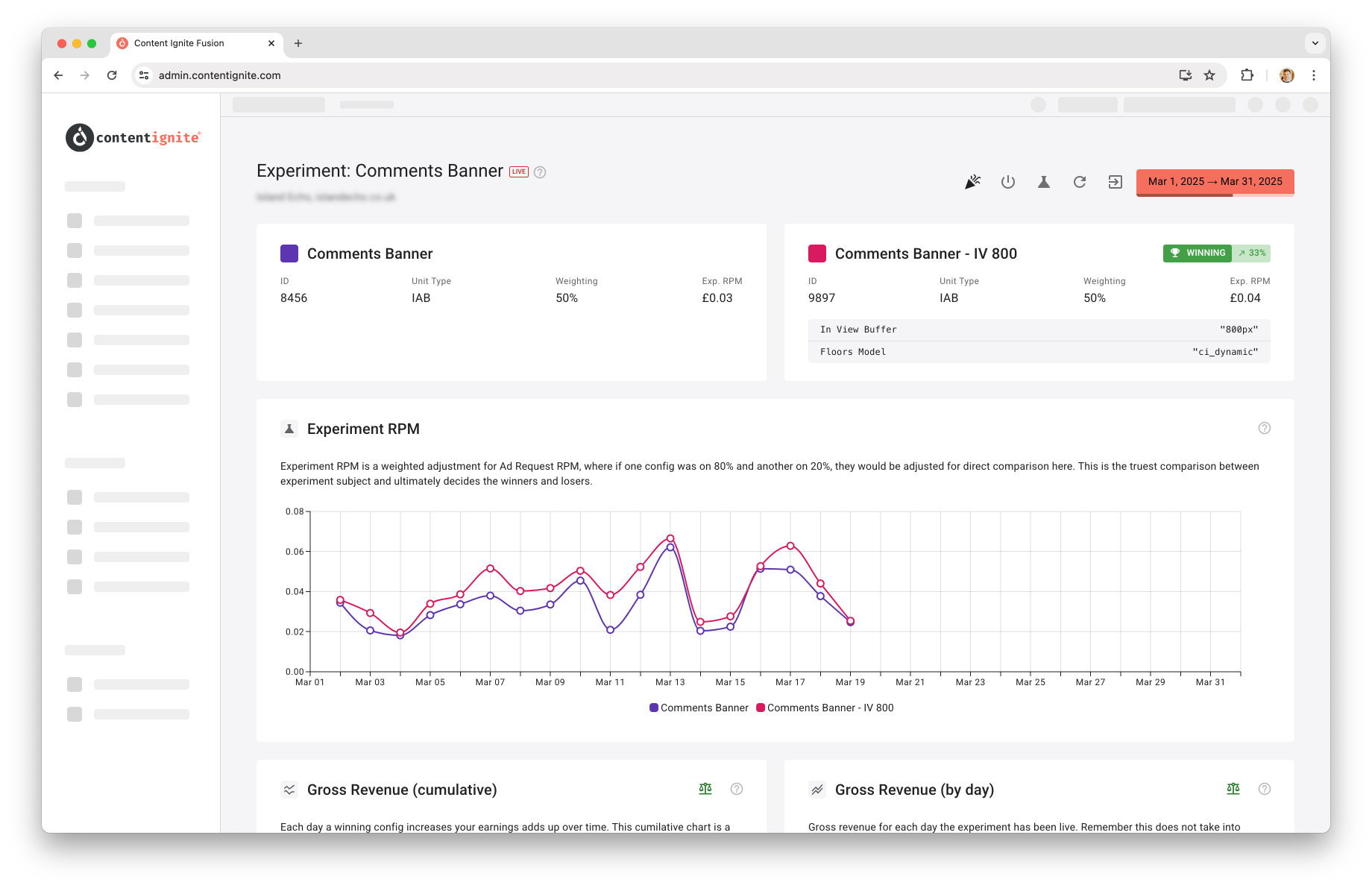Click the Comments Banner card title
Viewport: 1372px width, 888px height.
pos(370,254)
